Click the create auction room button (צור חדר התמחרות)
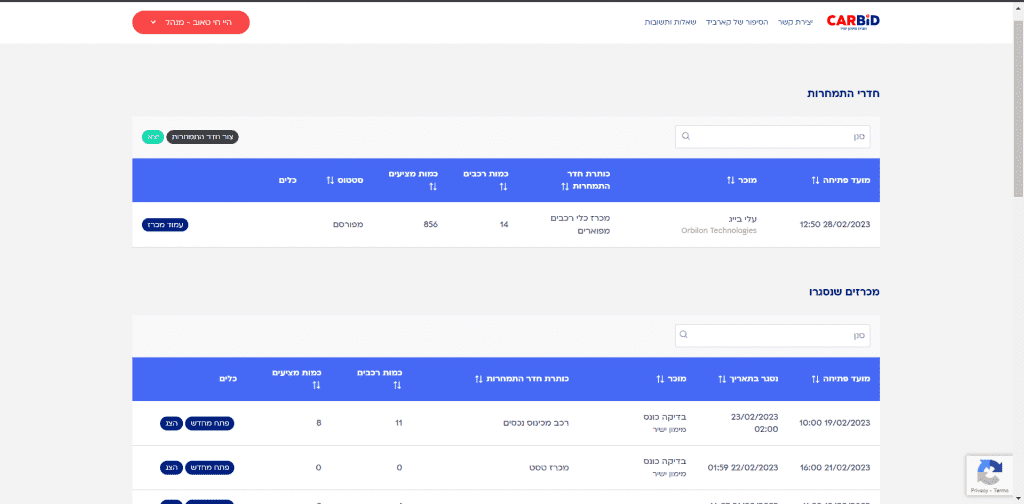This screenshot has height=504, width=1024. 202,136
